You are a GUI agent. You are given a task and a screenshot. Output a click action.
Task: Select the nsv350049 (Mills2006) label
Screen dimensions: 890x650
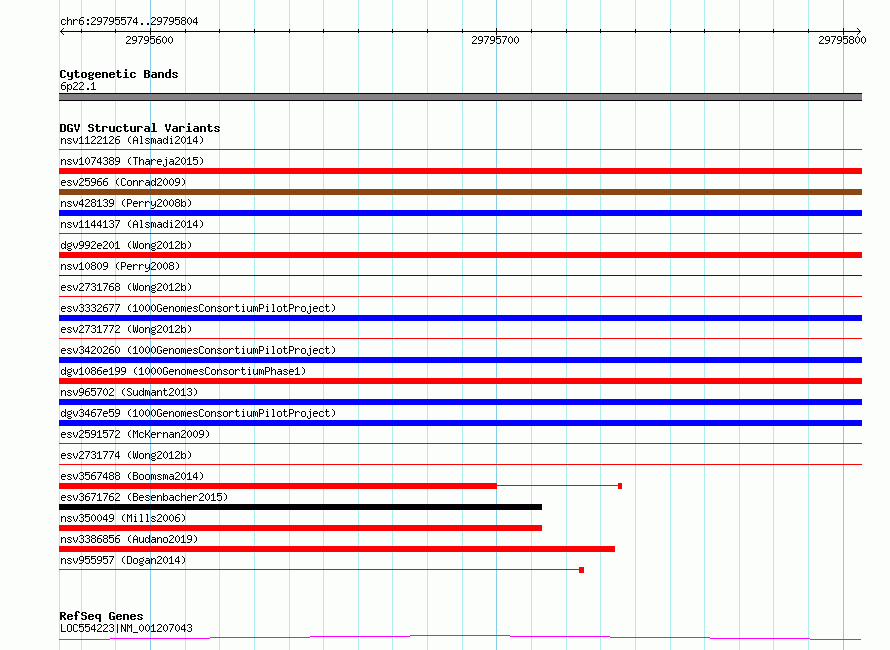click(123, 518)
